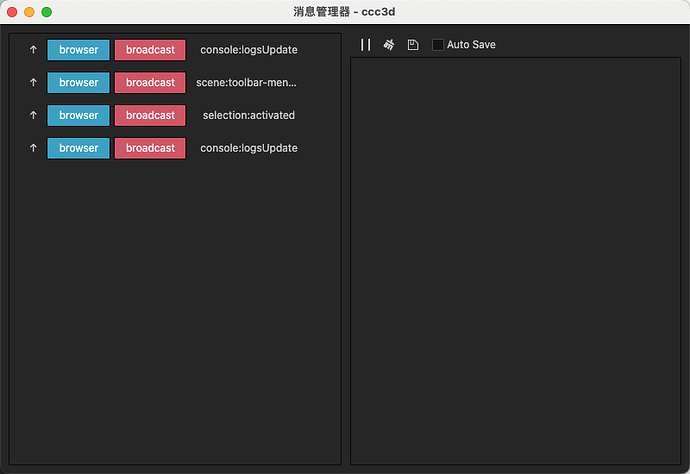Screen dimensions: 690x474
Task: Click inside the empty message detail panel
Action: [x=516, y=261]
